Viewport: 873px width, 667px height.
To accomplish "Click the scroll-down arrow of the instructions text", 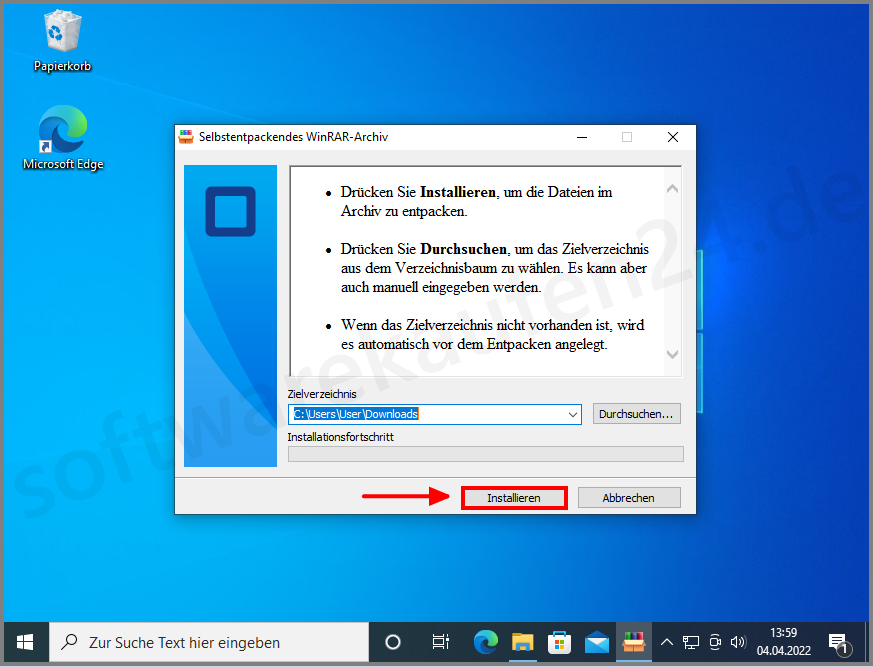I will click(x=672, y=355).
